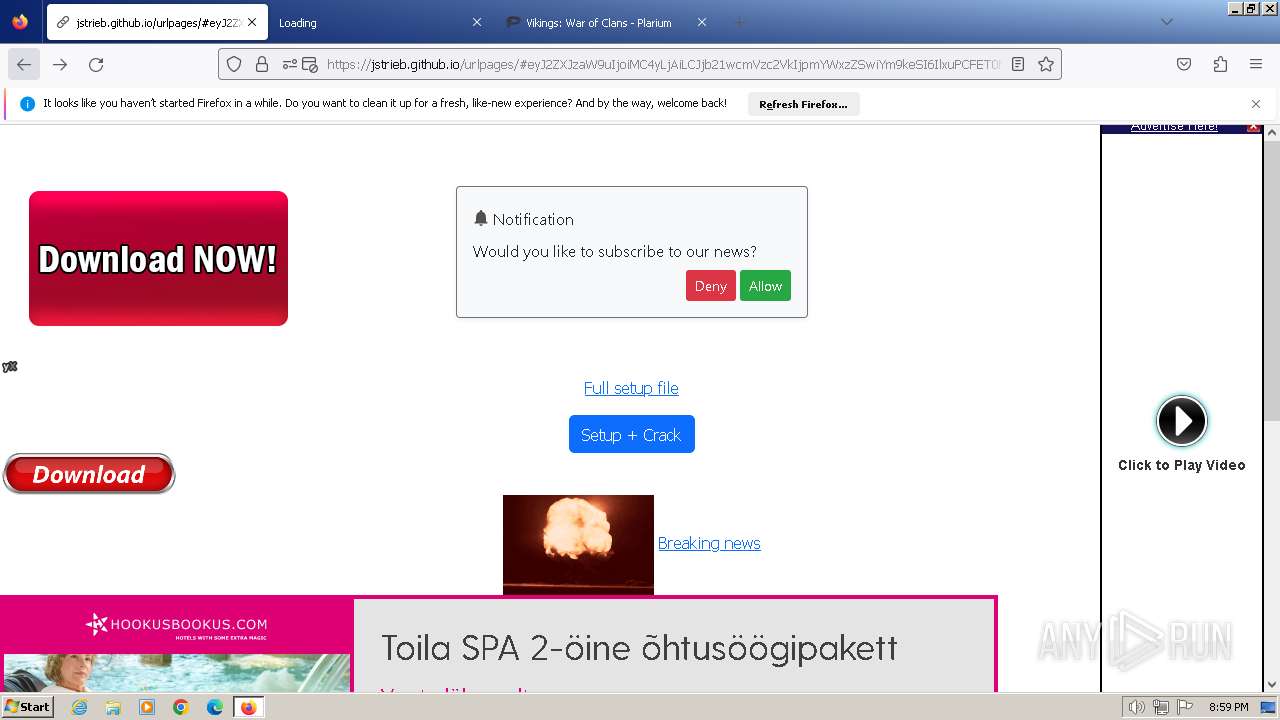Open the volume tray icon
The image size is (1280, 720).
pyautogui.click(x=1137, y=707)
